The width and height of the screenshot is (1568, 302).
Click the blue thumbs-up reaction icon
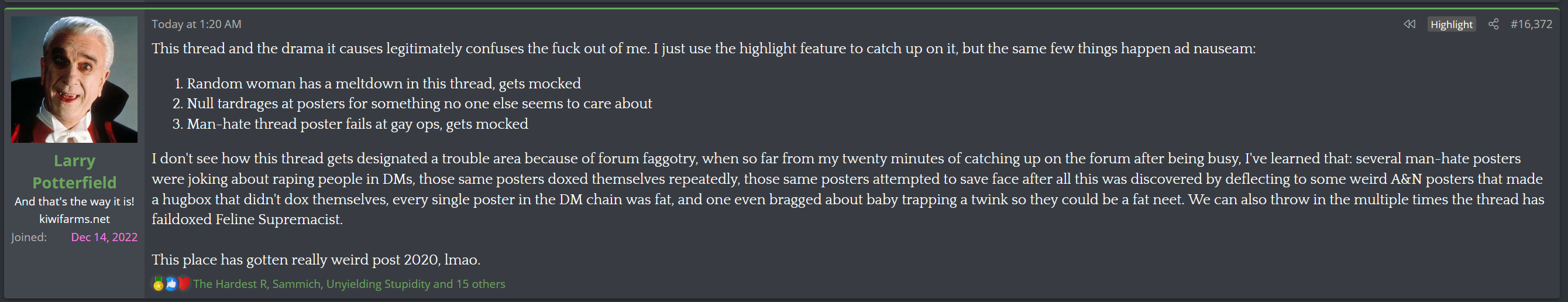click(171, 284)
